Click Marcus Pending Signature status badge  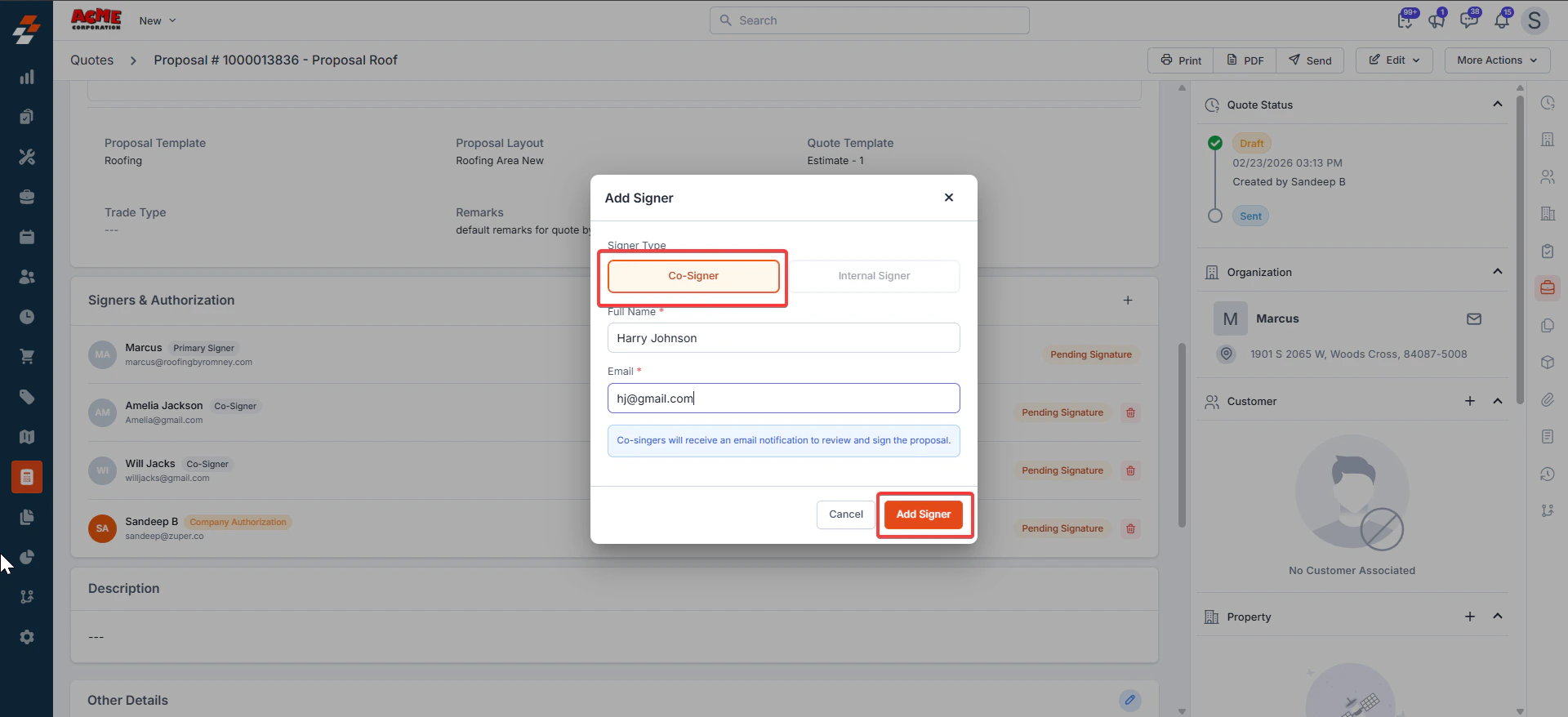(1090, 354)
